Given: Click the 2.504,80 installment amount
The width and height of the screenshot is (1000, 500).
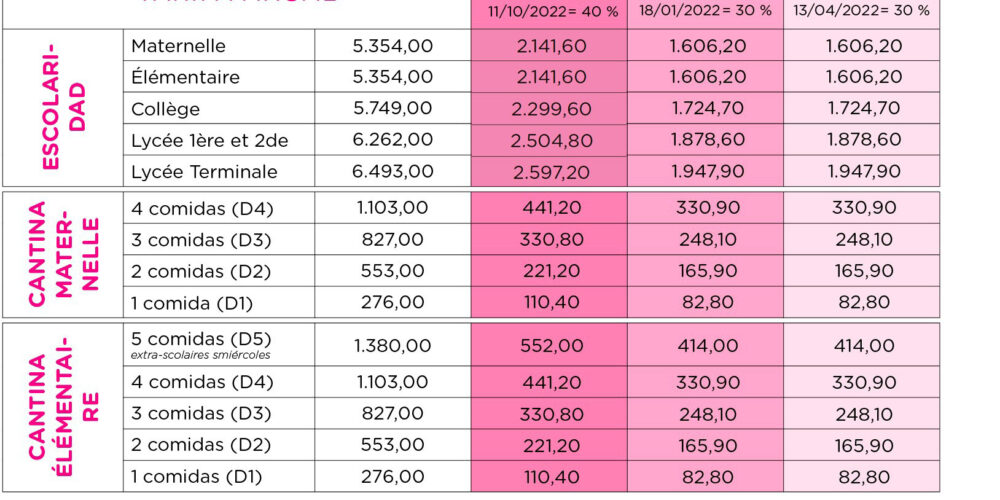Looking at the screenshot, I should point(550,141).
